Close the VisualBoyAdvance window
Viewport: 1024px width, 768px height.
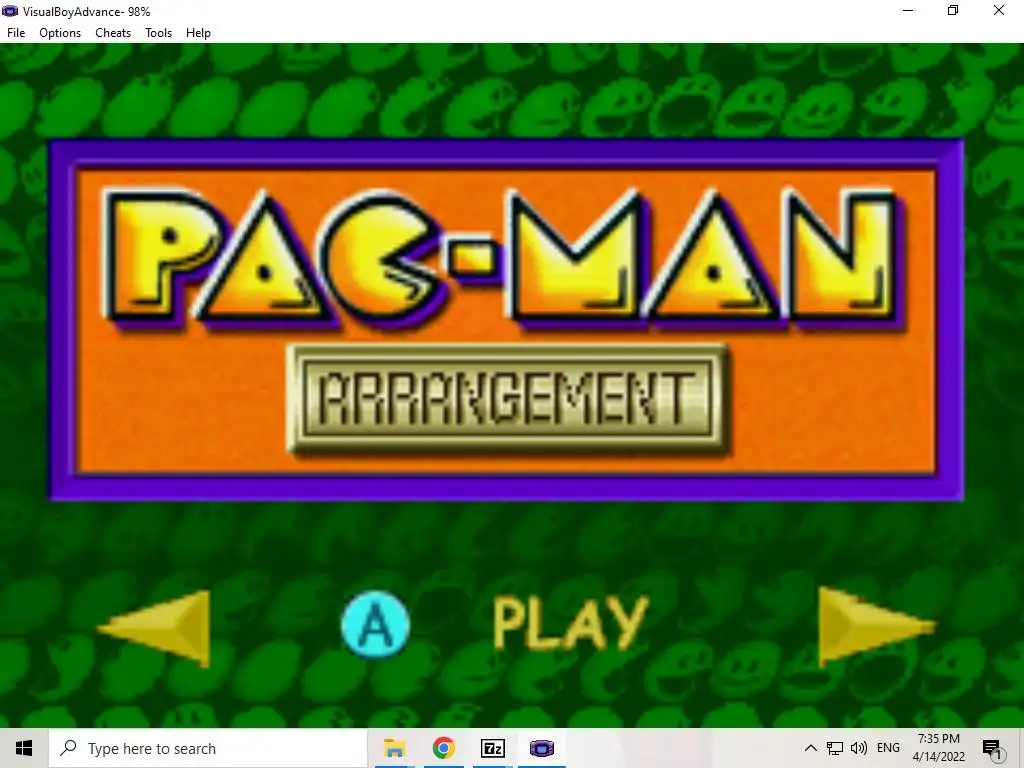[x=999, y=10]
